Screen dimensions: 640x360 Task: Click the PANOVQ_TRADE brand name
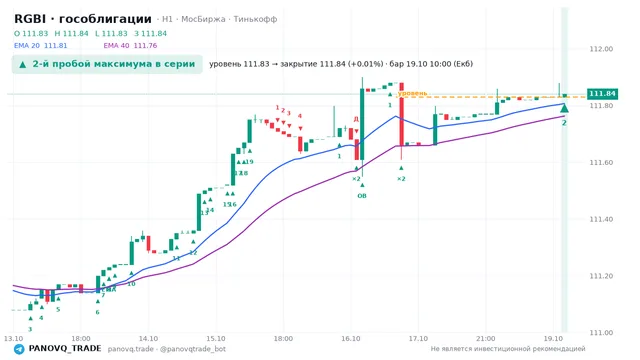[65, 349]
